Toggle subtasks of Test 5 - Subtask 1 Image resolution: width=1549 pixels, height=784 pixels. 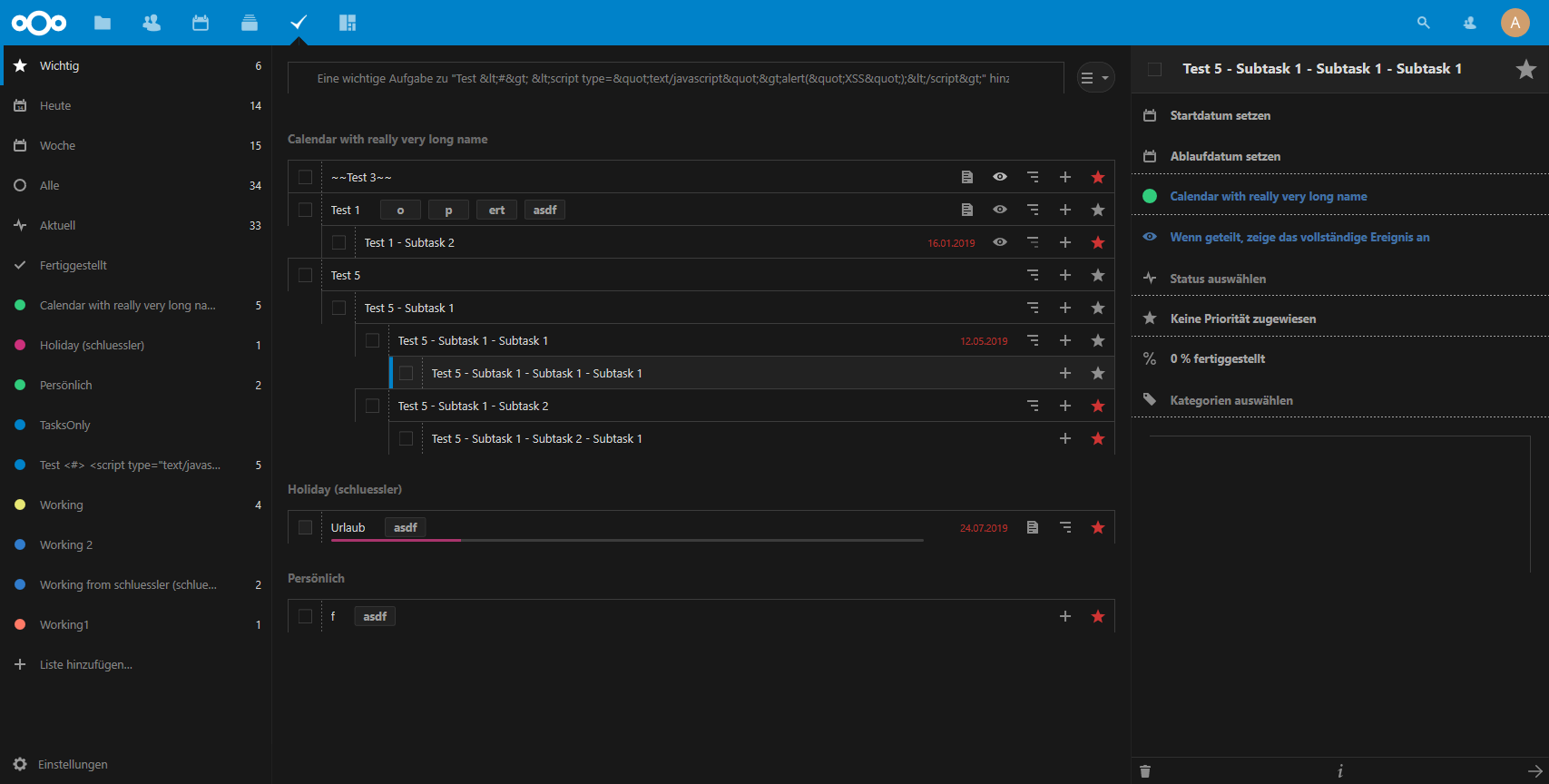[1033, 308]
